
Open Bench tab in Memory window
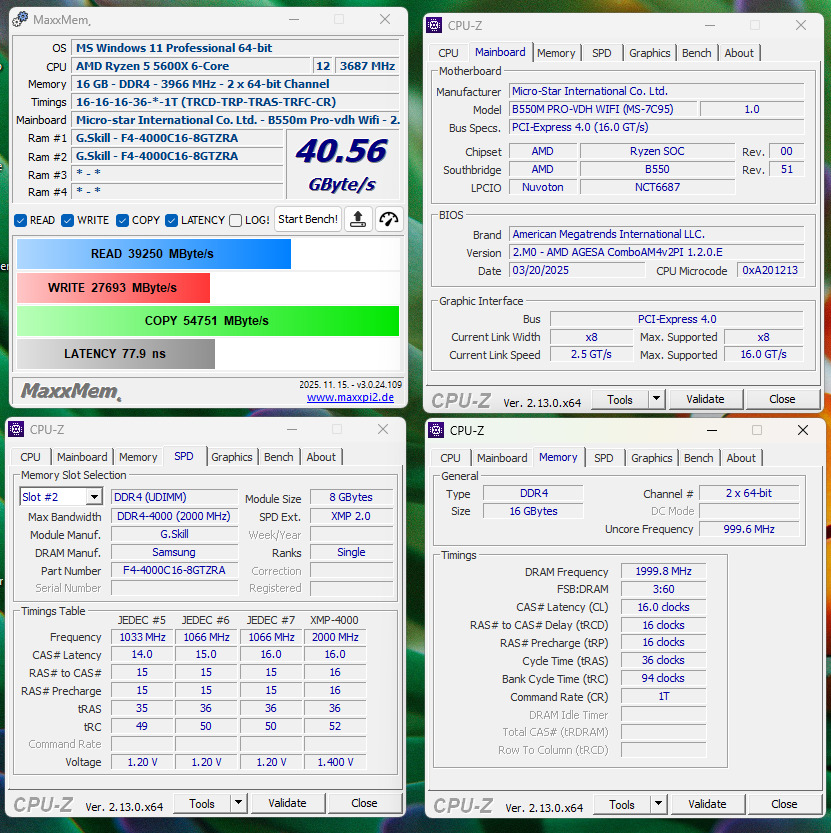699,458
